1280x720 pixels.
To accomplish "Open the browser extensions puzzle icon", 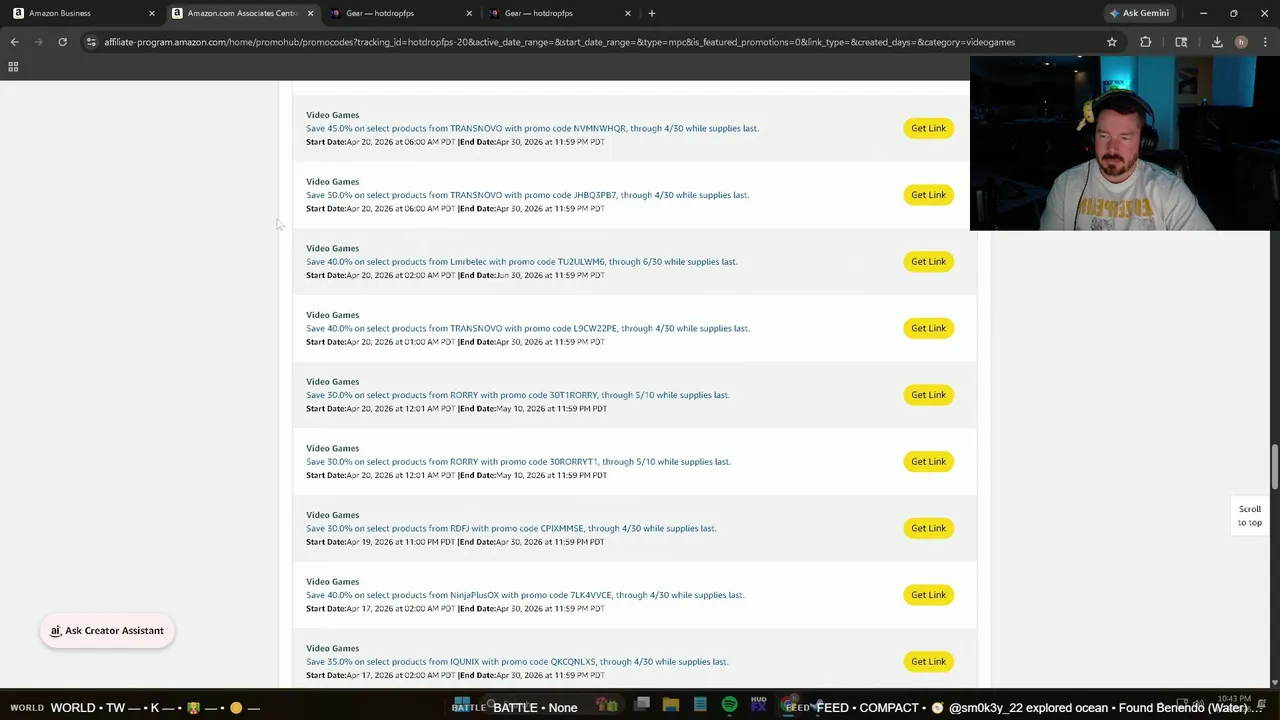I will point(1145,42).
